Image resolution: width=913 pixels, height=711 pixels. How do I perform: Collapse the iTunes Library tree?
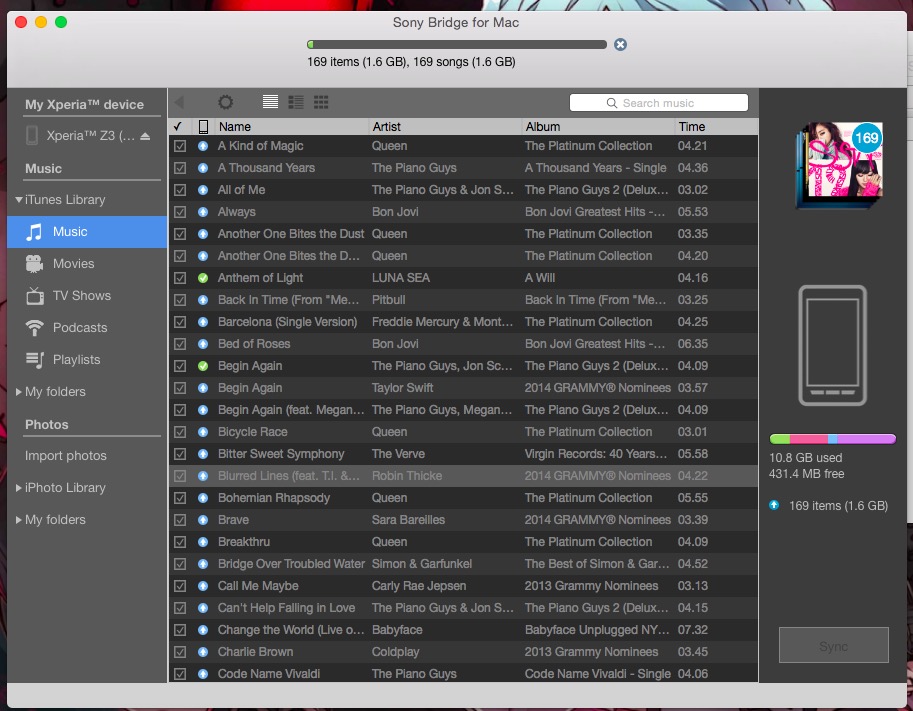click(x=19, y=200)
